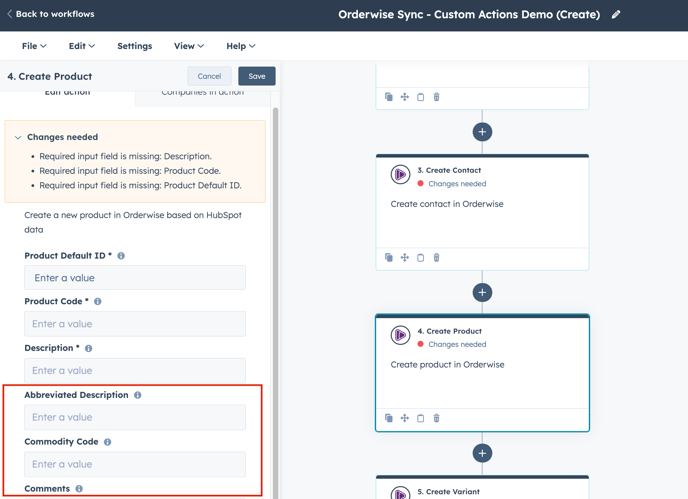
Task: Go back to workflows
Action: 50,14
